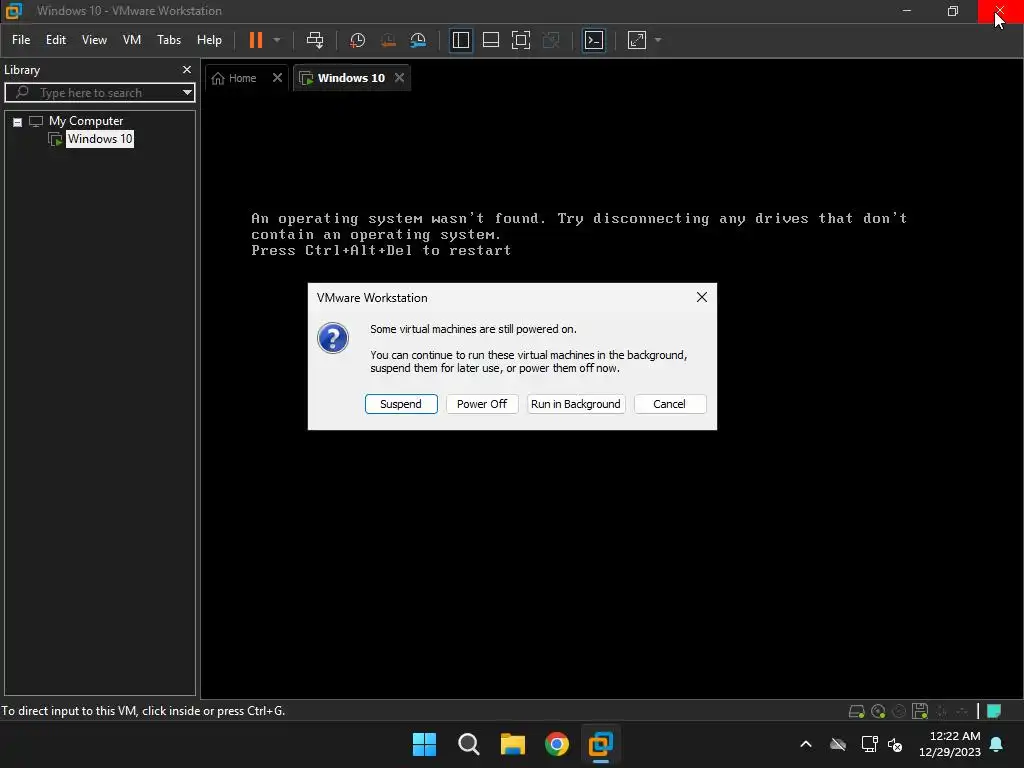1024x768 pixels.
Task: Click the Unity mode toolbar icon
Action: click(x=551, y=40)
